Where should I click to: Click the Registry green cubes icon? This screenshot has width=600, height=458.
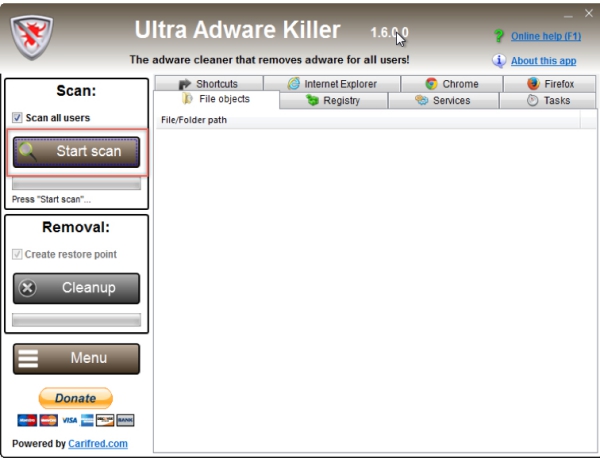pyautogui.click(x=313, y=100)
